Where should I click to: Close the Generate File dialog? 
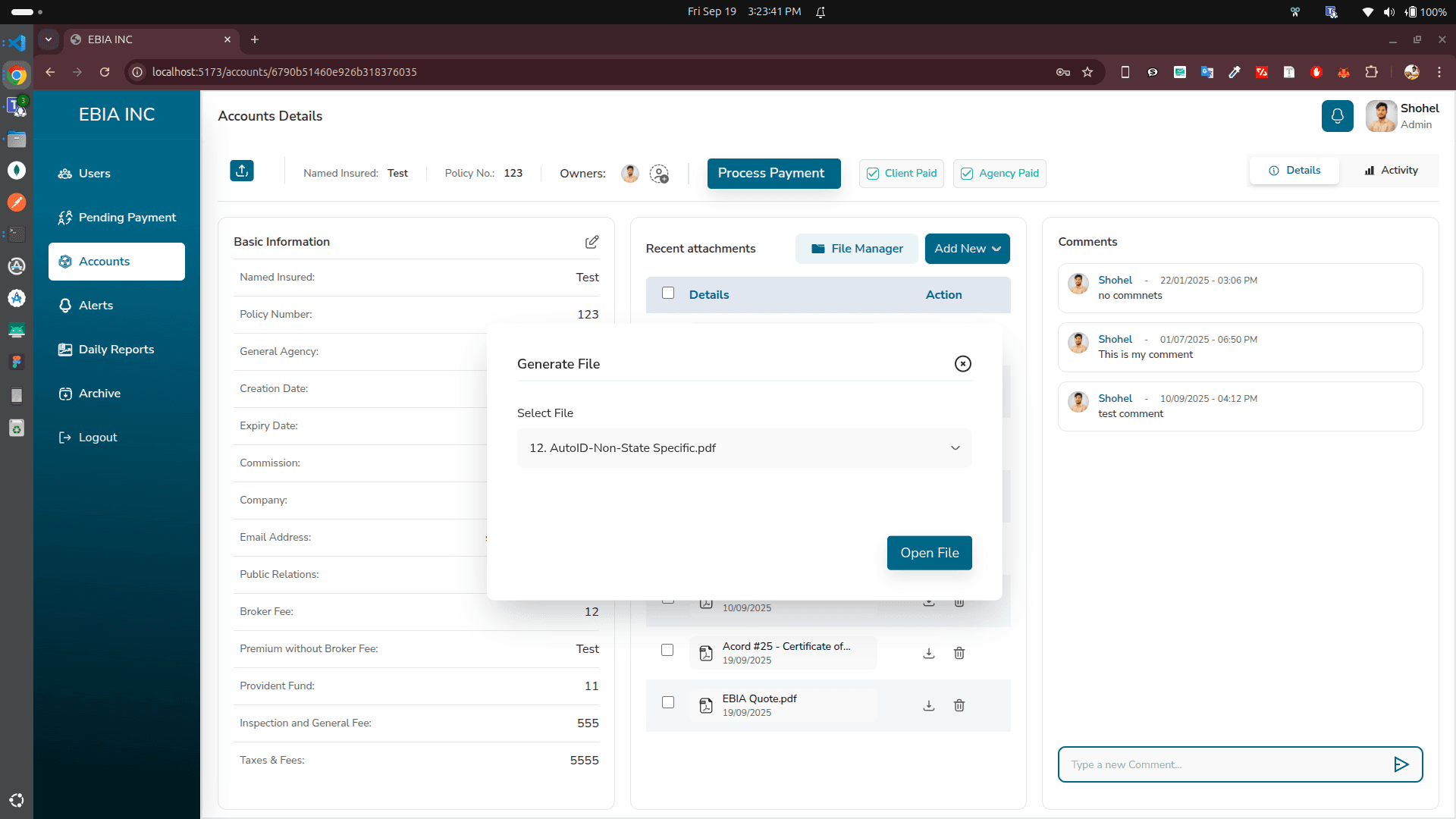click(962, 363)
